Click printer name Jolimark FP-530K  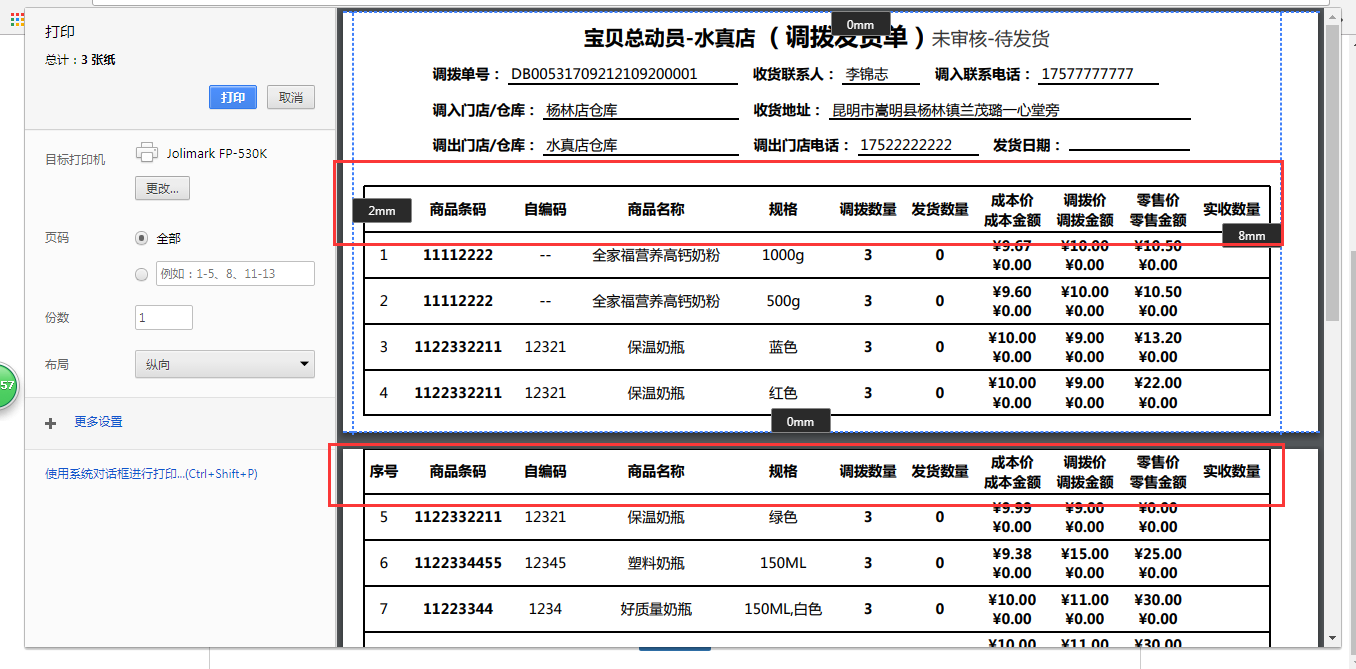217,154
